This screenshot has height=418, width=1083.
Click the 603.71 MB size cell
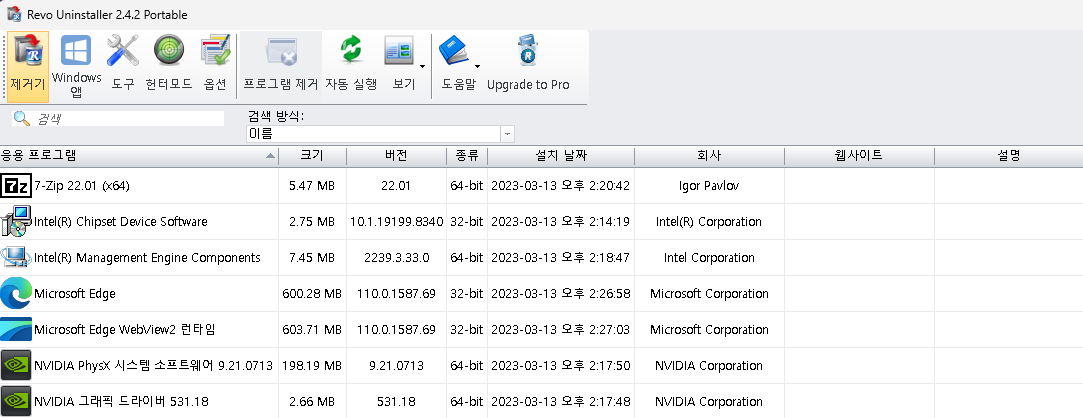tap(312, 330)
